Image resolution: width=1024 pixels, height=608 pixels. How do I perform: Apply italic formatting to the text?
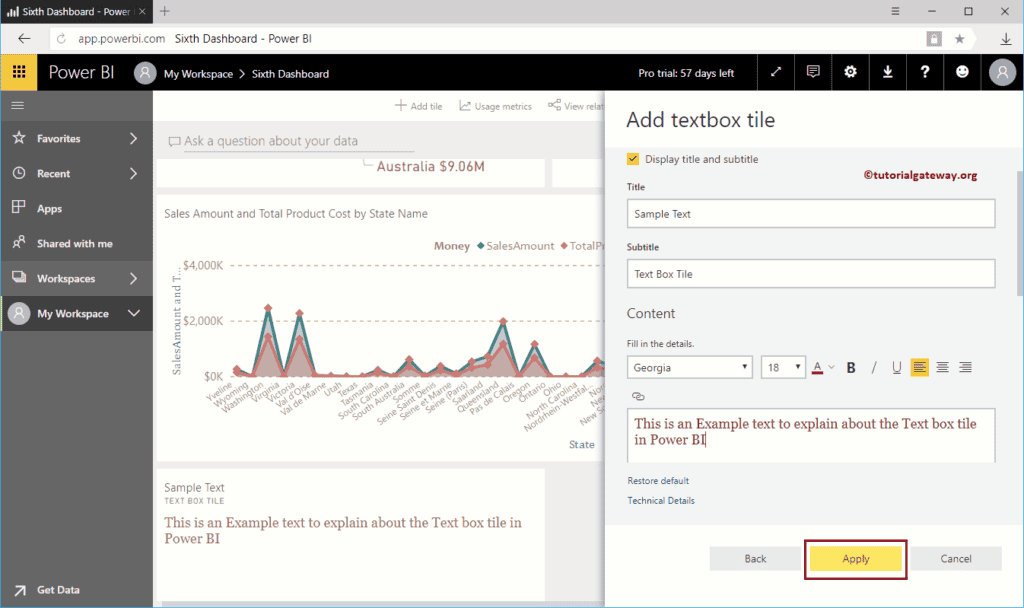click(x=874, y=367)
